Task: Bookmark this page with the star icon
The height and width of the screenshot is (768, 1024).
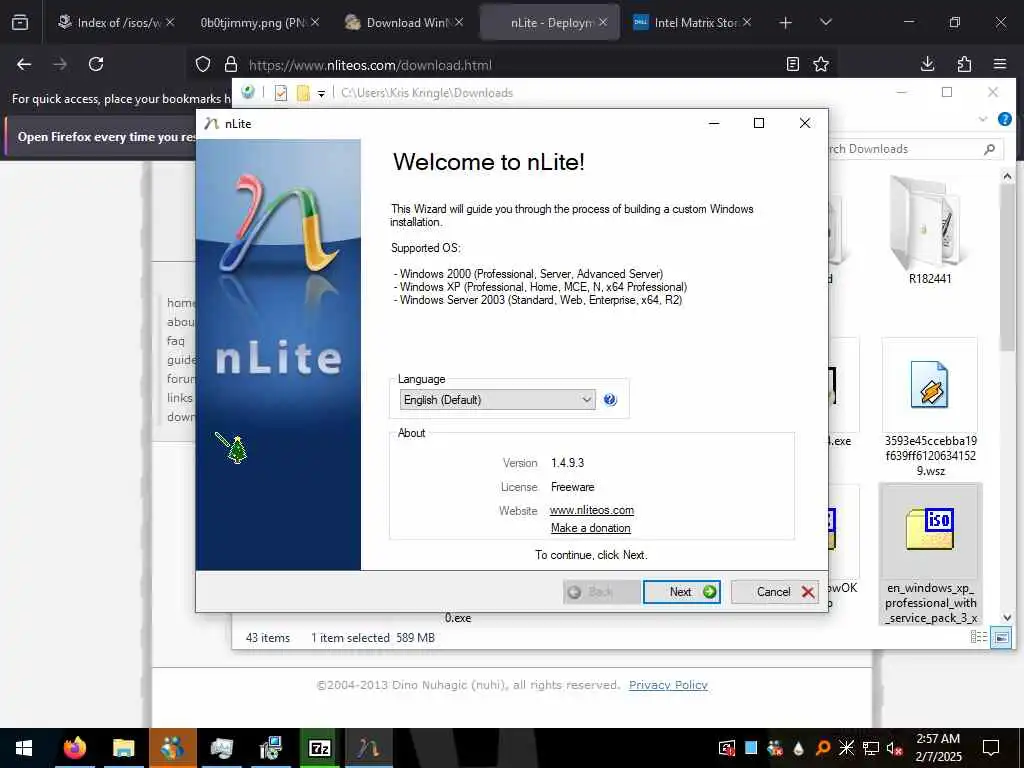Action: (x=821, y=64)
